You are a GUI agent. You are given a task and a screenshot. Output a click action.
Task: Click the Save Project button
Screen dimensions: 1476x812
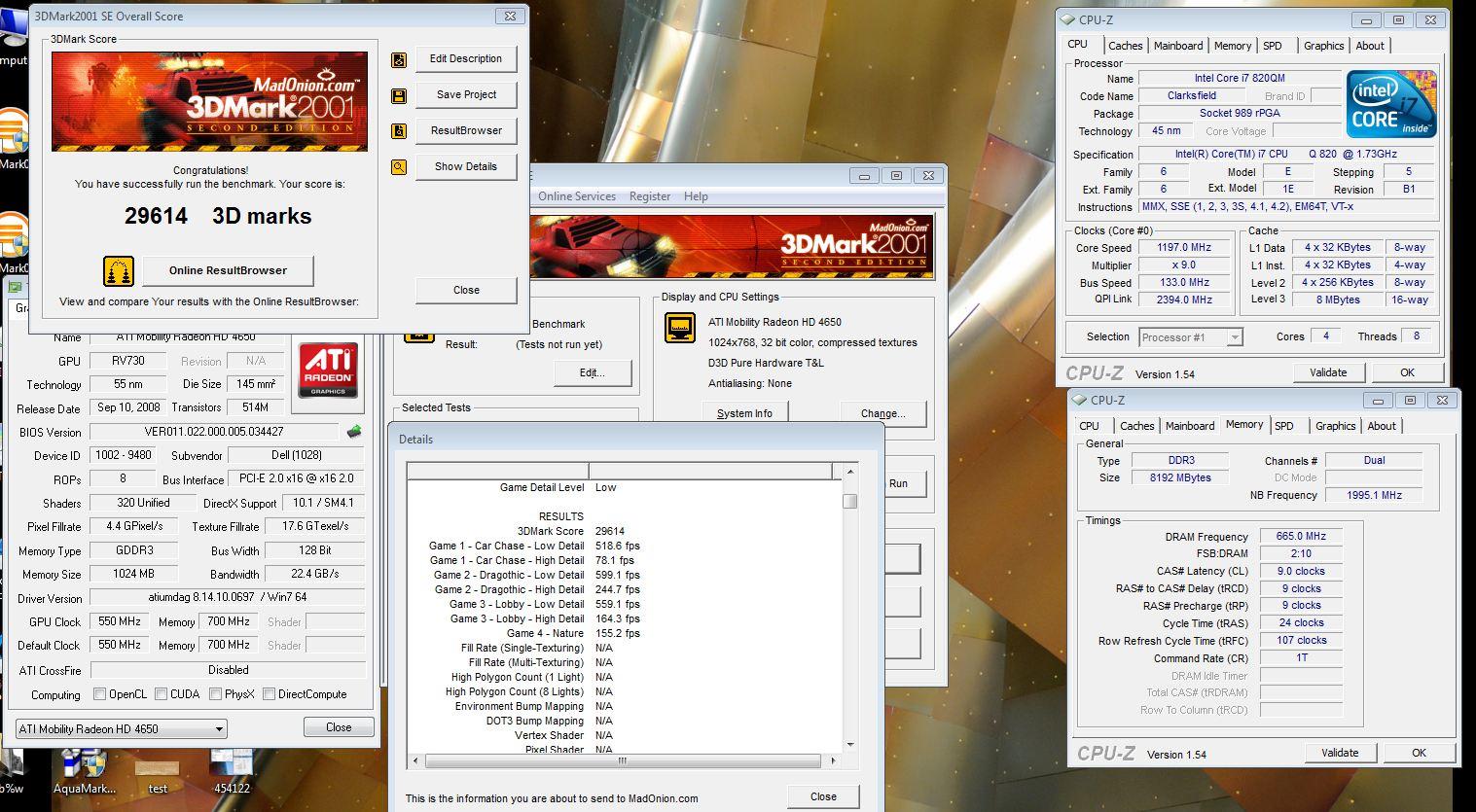(466, 95)
